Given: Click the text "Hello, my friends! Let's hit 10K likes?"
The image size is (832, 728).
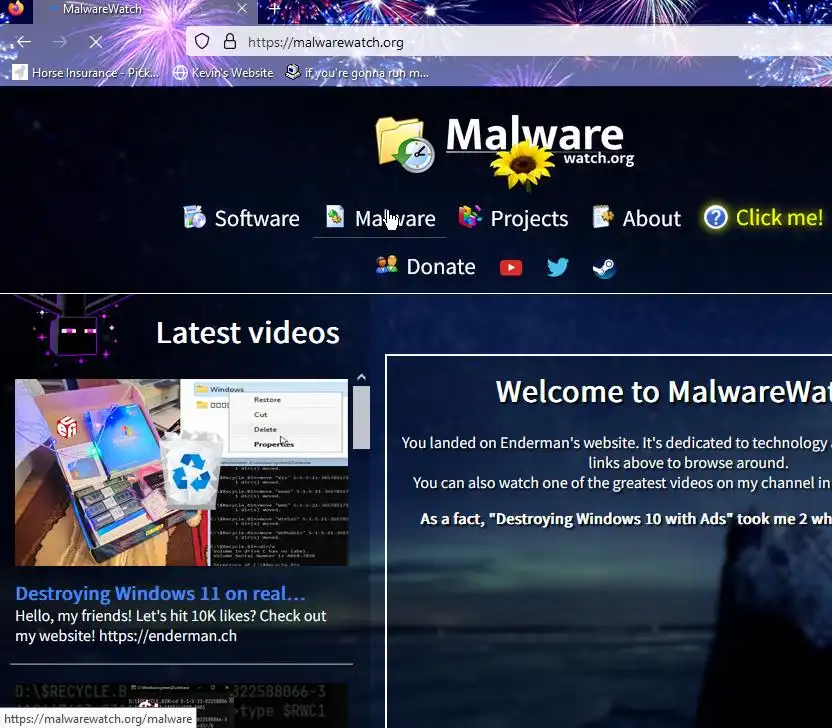Looking at the screenshot, I should pyautogui.click(x=135, y=616).
